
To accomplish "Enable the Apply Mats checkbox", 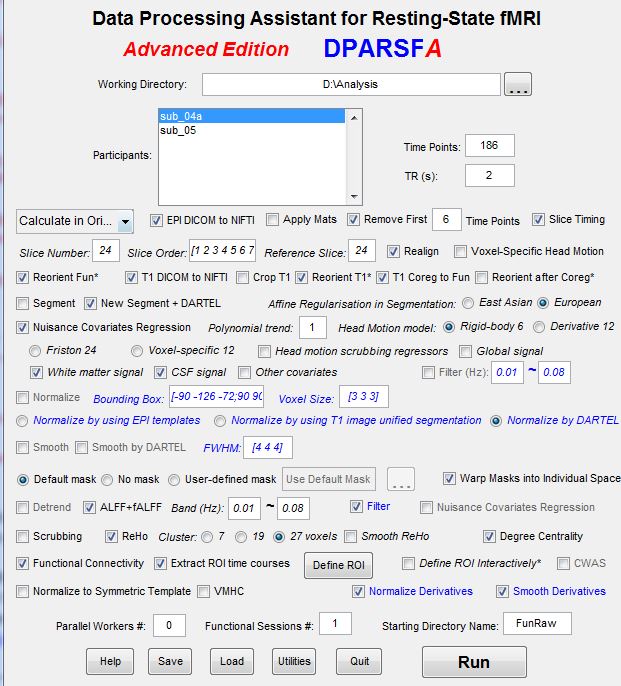I will pos(272,220).
